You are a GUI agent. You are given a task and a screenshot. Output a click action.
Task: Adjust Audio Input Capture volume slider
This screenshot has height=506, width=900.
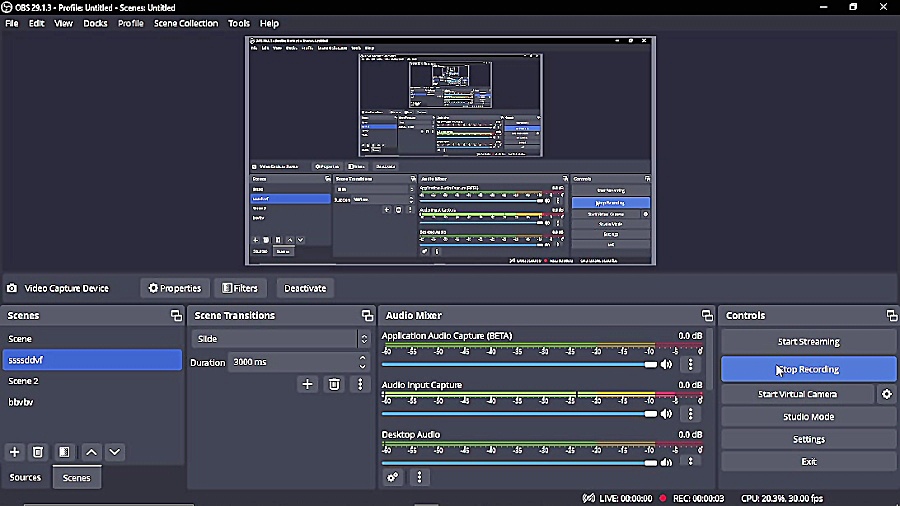click(x=519, y=414)
